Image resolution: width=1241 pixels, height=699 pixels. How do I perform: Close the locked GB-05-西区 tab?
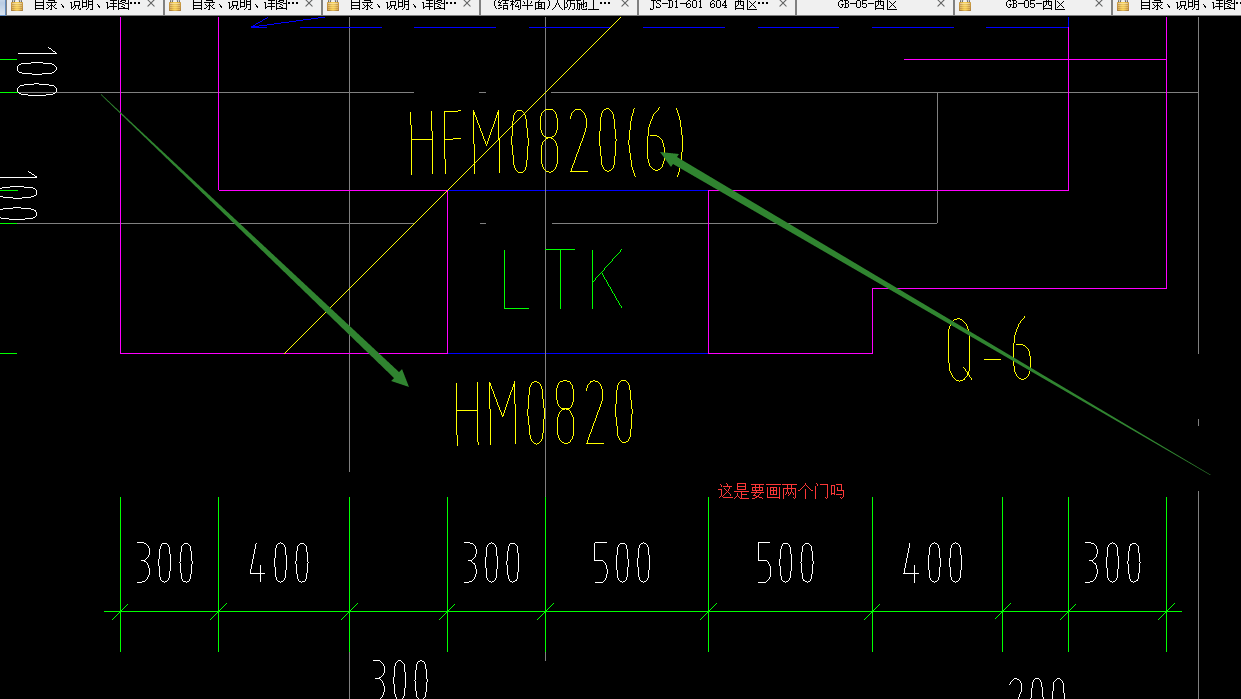pyautogui.click(x=1101, y=6)
